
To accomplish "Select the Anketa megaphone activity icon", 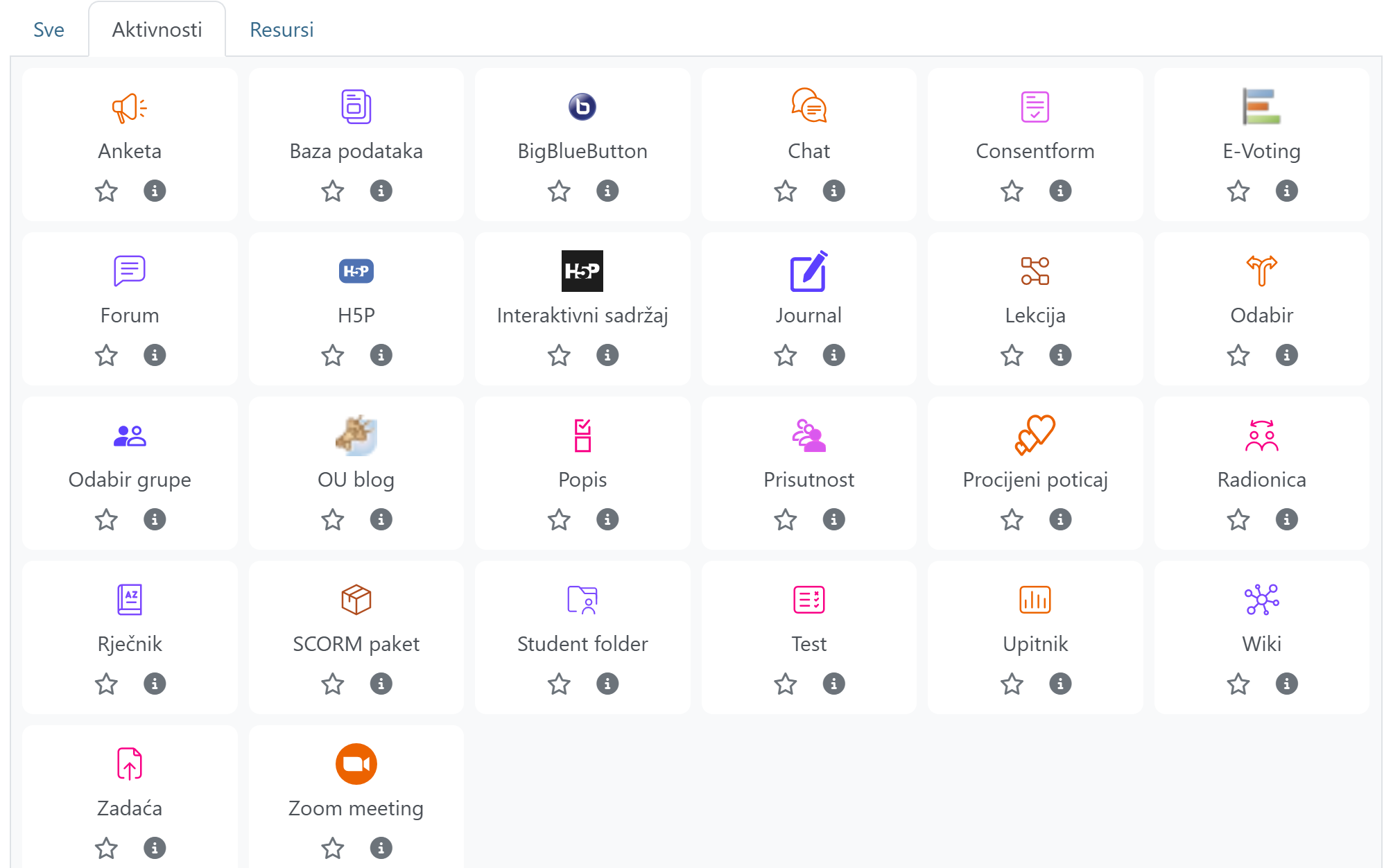I will pyautogui.click(x=130, y=107).
